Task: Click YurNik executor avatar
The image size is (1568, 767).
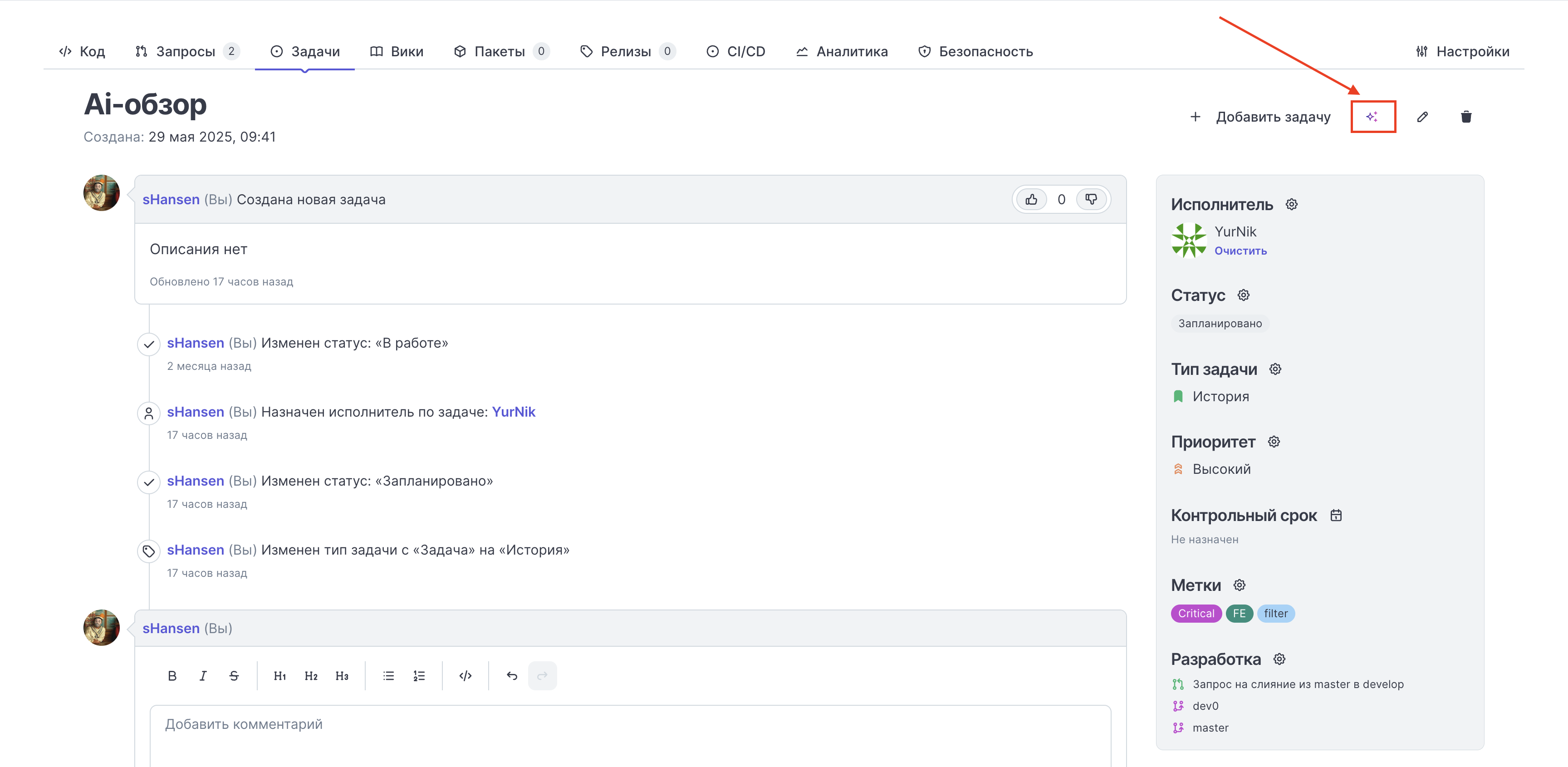Action: [1189, 241]
